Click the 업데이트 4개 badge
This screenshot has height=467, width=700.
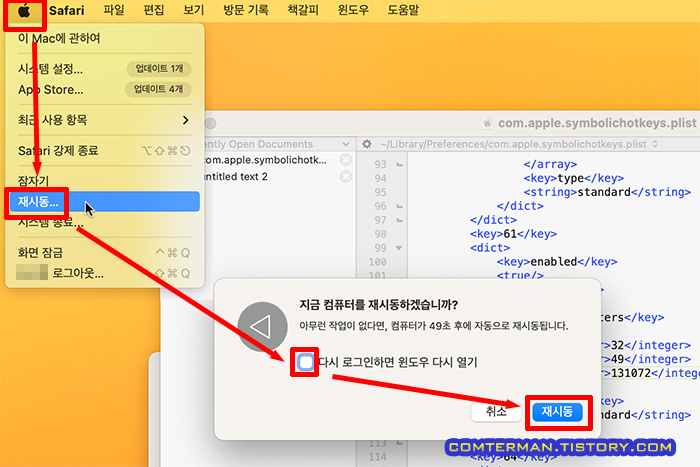tap(158, 89)
